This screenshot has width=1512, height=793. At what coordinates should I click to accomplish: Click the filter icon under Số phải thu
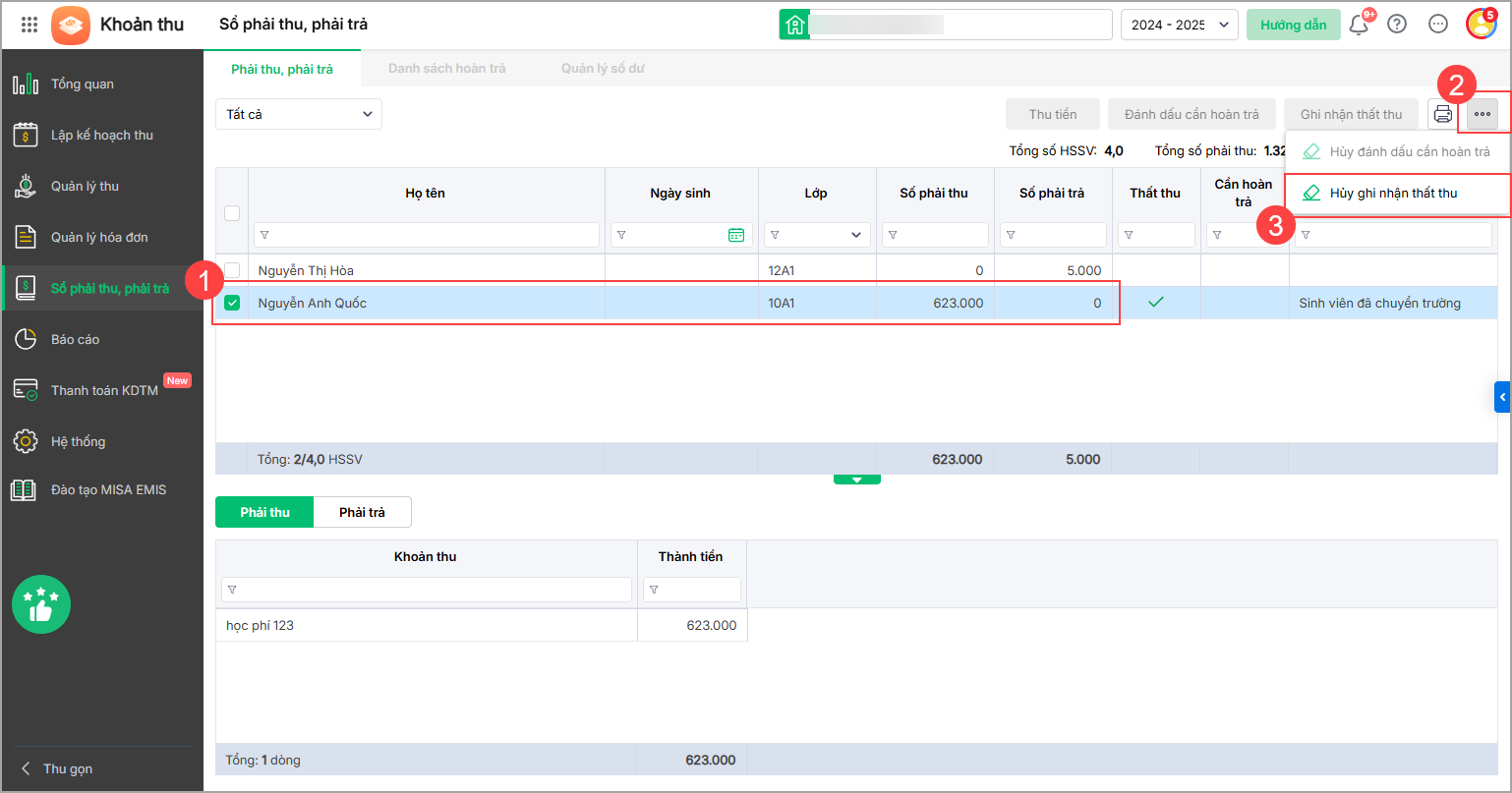tap(892, 235)
